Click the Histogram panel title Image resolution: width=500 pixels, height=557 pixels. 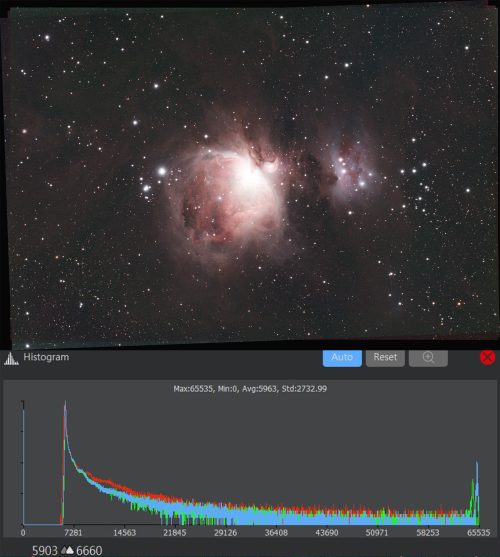point(46,357)
